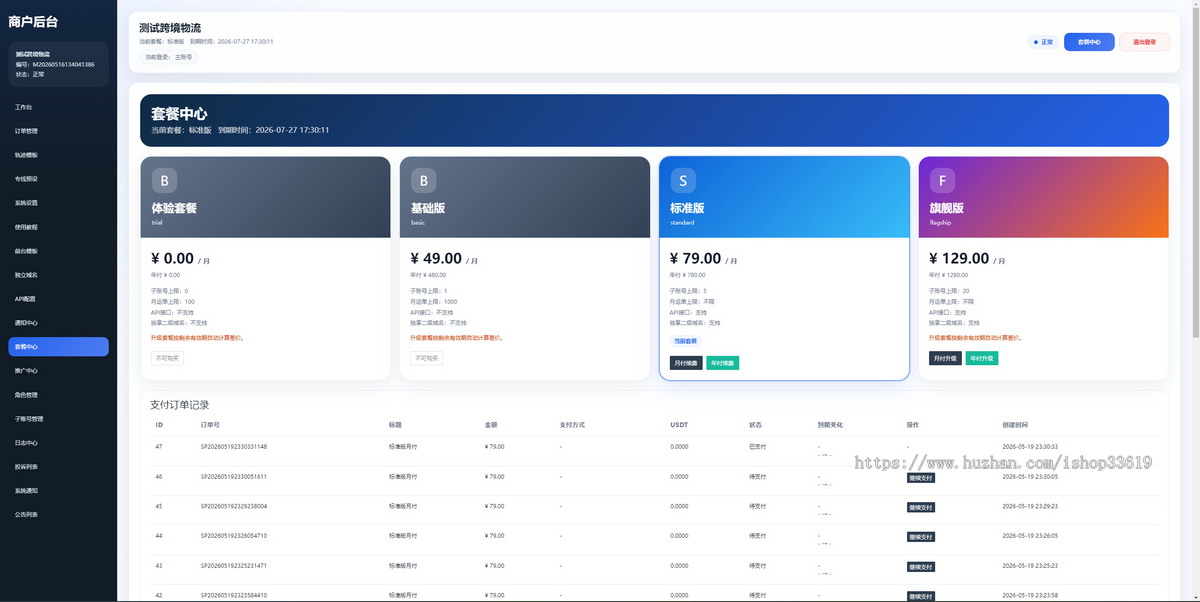Click 继续支付 for order ID 44
The height and width of the screenshot is (602, 1200).
coord(921,537)
